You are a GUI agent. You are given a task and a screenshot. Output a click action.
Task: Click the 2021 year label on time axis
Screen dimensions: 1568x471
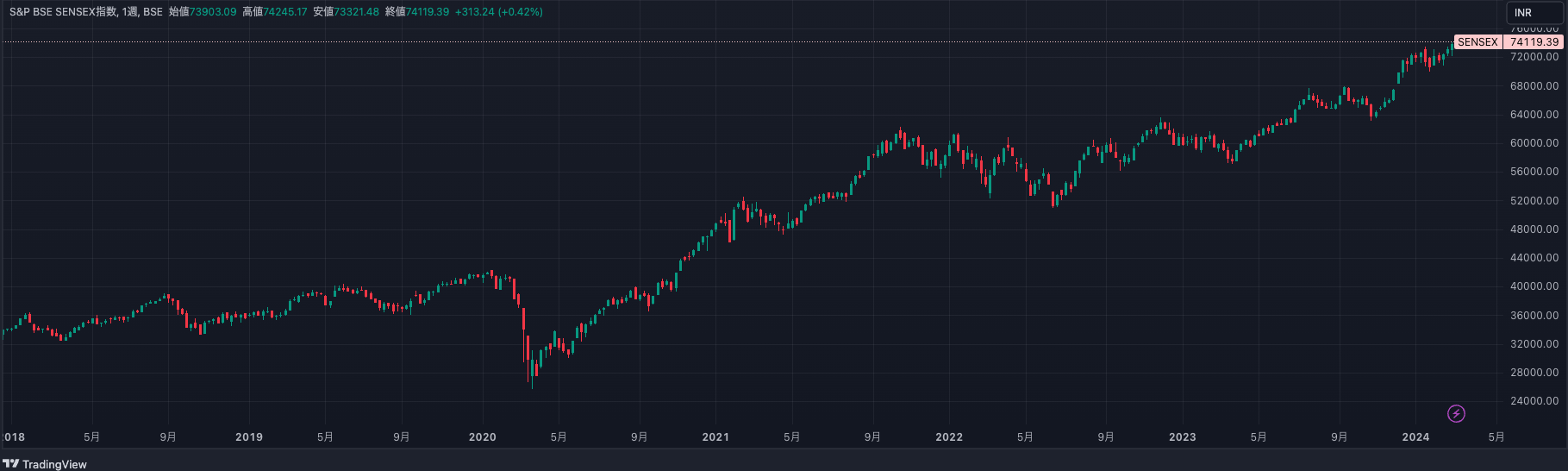tap(715, 437)
